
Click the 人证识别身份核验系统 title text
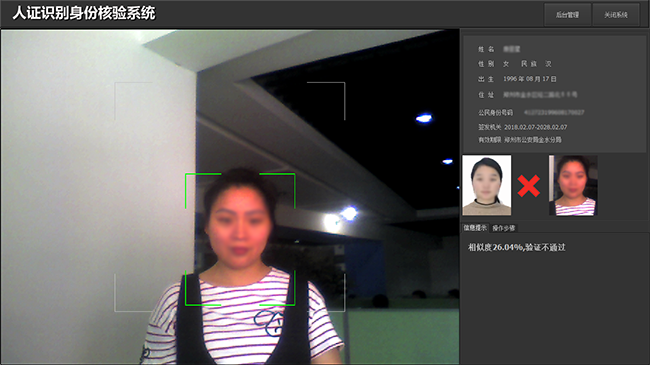[x=84, y=13]
